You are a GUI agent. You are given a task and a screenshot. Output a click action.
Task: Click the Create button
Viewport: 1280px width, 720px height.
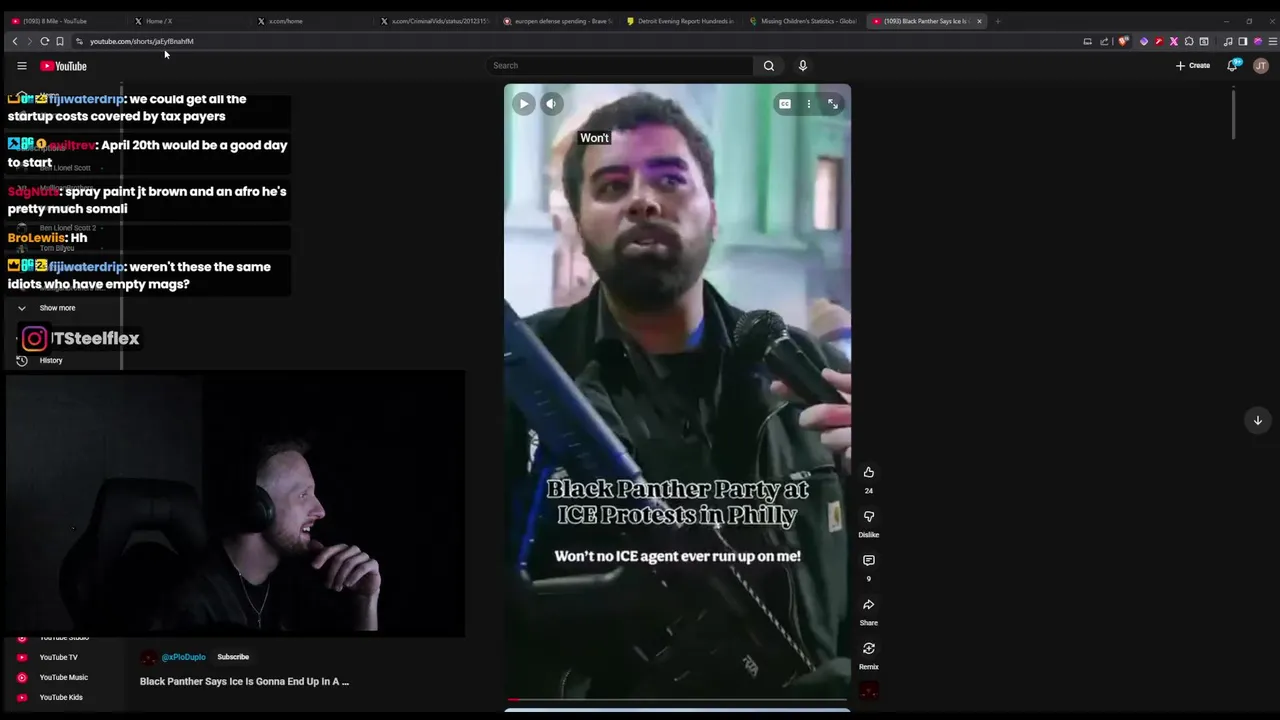[x=1193, y=66]
